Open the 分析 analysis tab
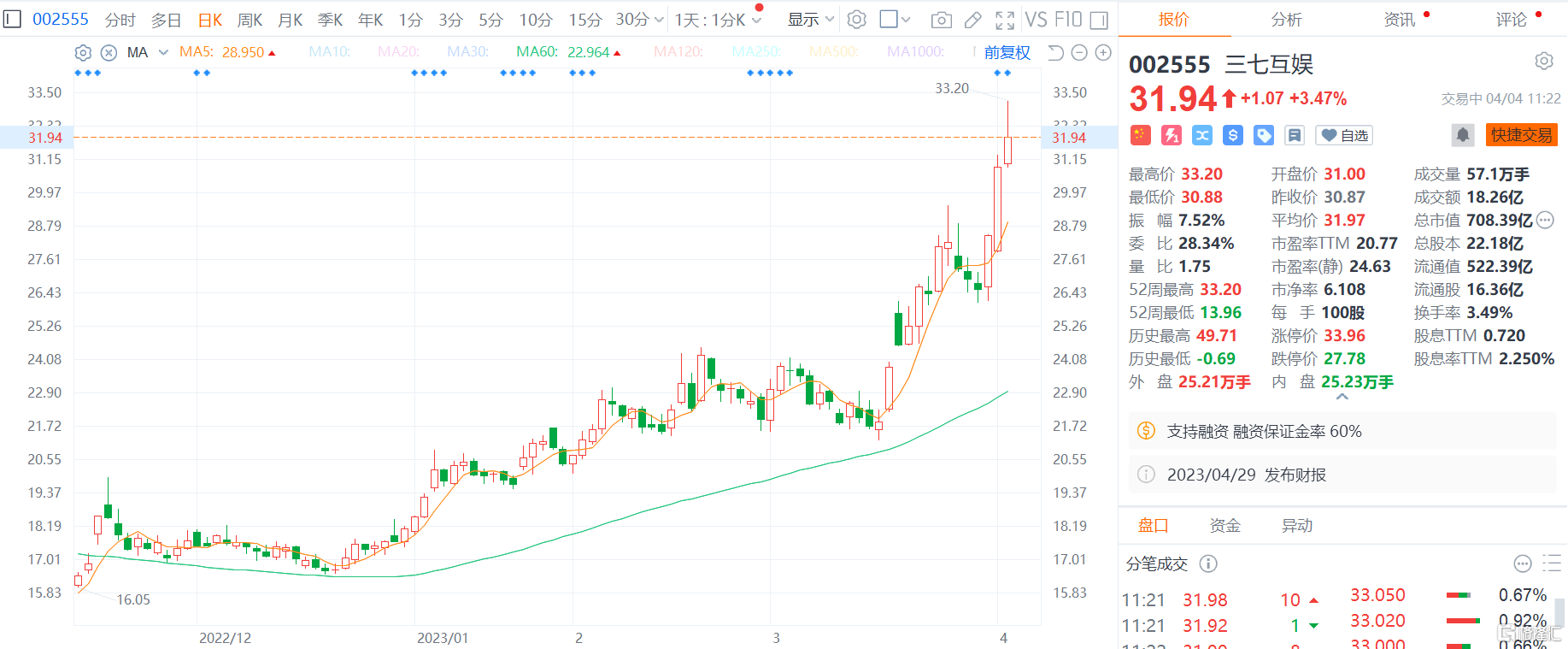This screenshot has height=649, width=1568. 1286,19
